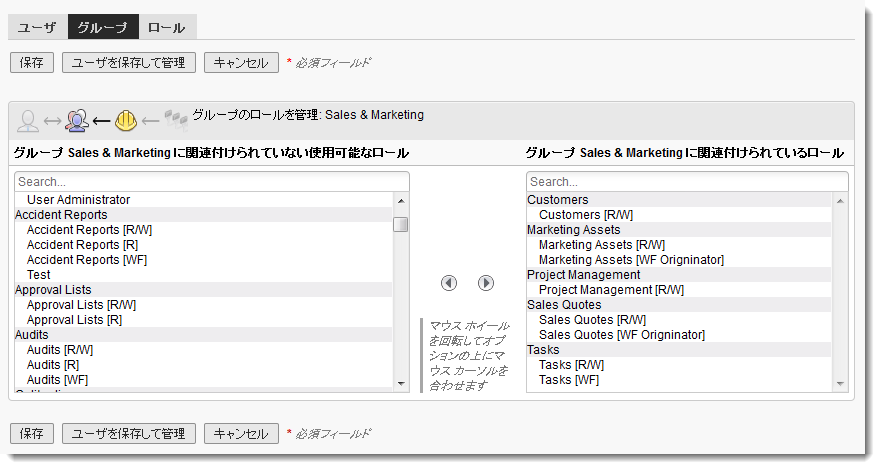The image size is (880, 469).
Task: Select Tasks [WF] role
Action: click(x=679, y=380)
